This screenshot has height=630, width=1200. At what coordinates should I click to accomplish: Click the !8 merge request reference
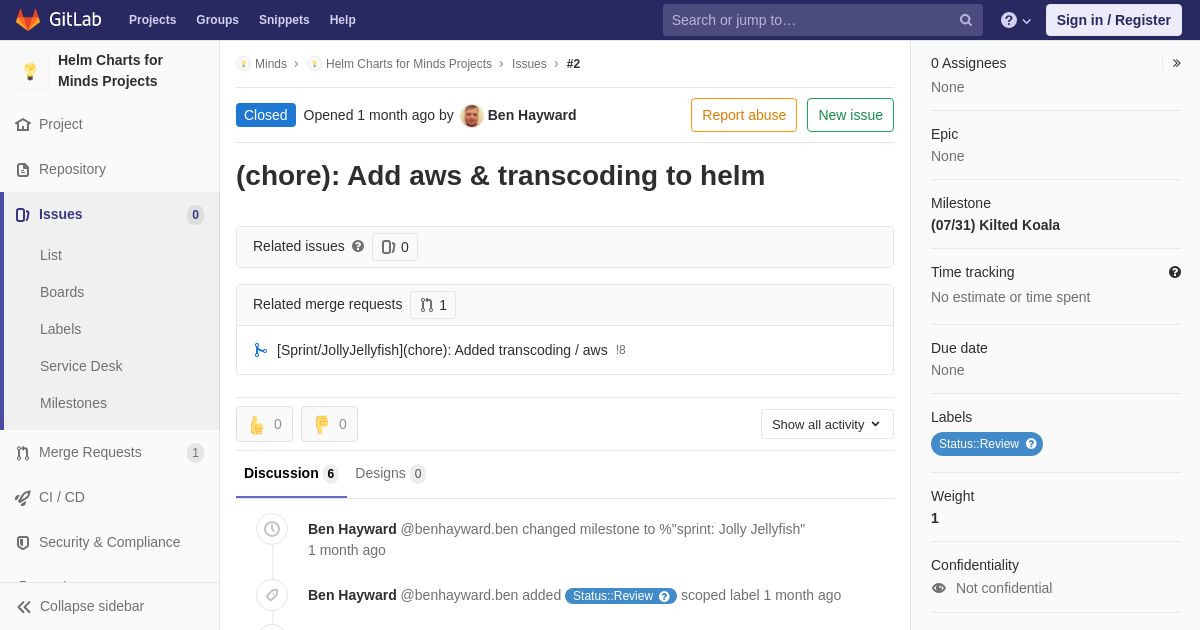[621, 350]
